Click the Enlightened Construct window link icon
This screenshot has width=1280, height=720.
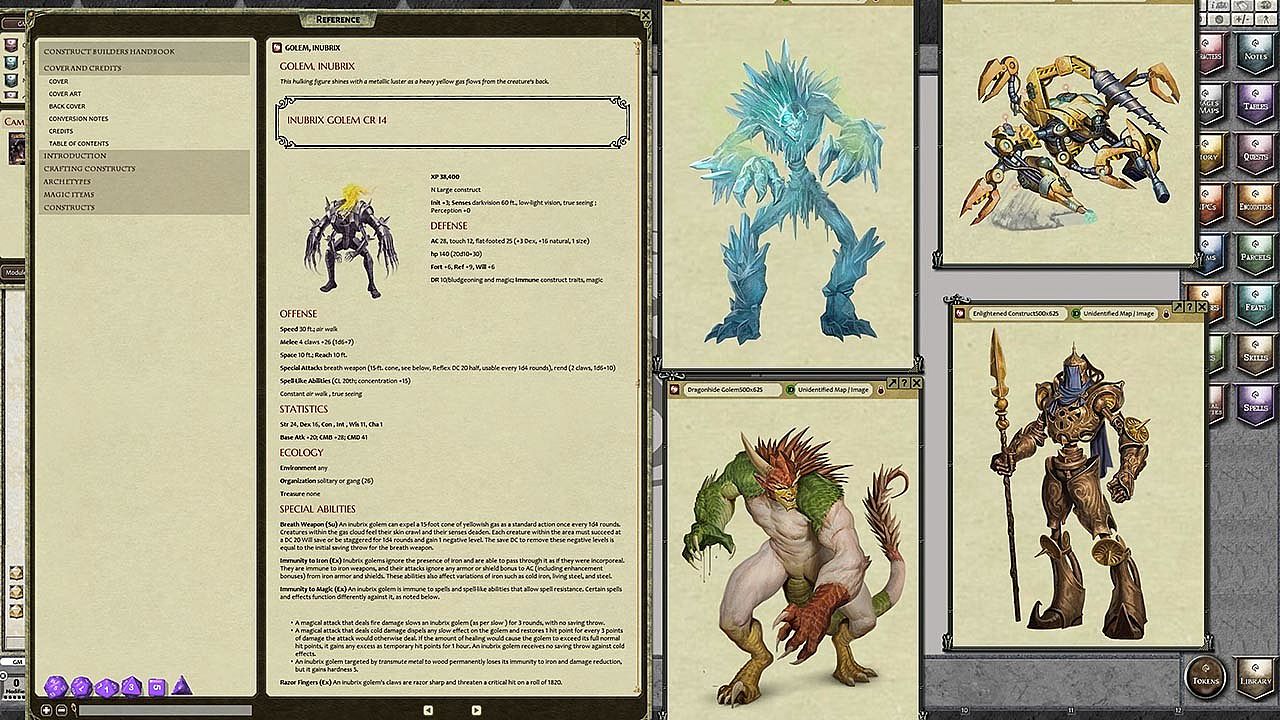(961, 313)
